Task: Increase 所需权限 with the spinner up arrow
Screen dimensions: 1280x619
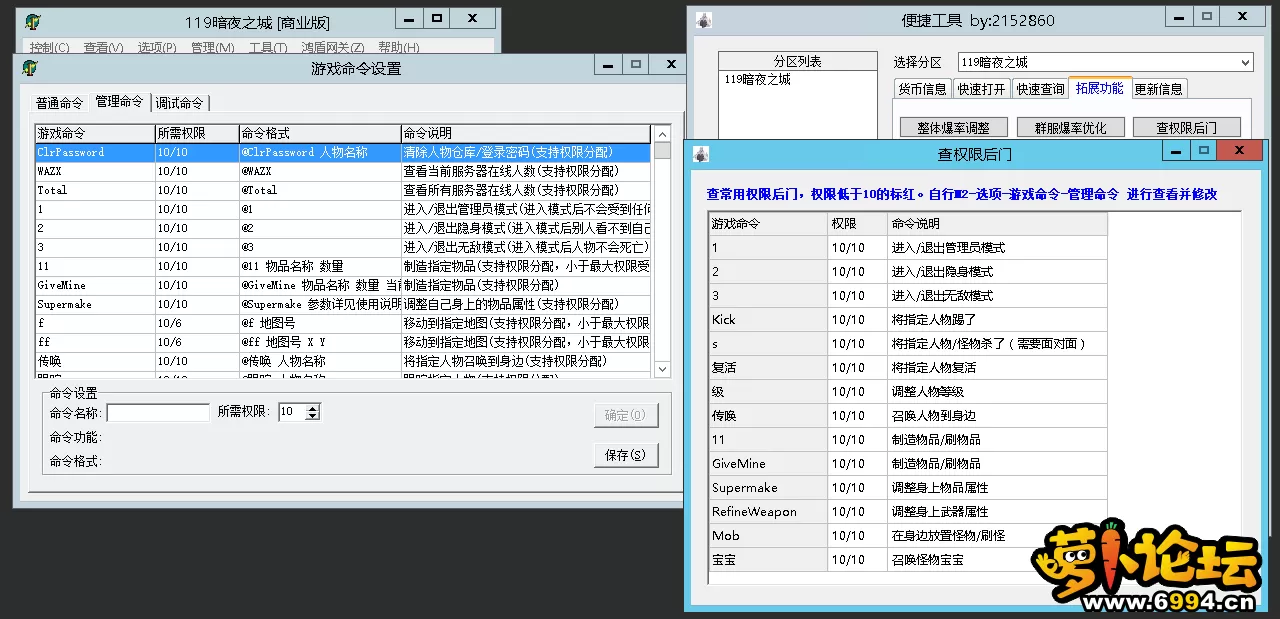Action: 313,408
